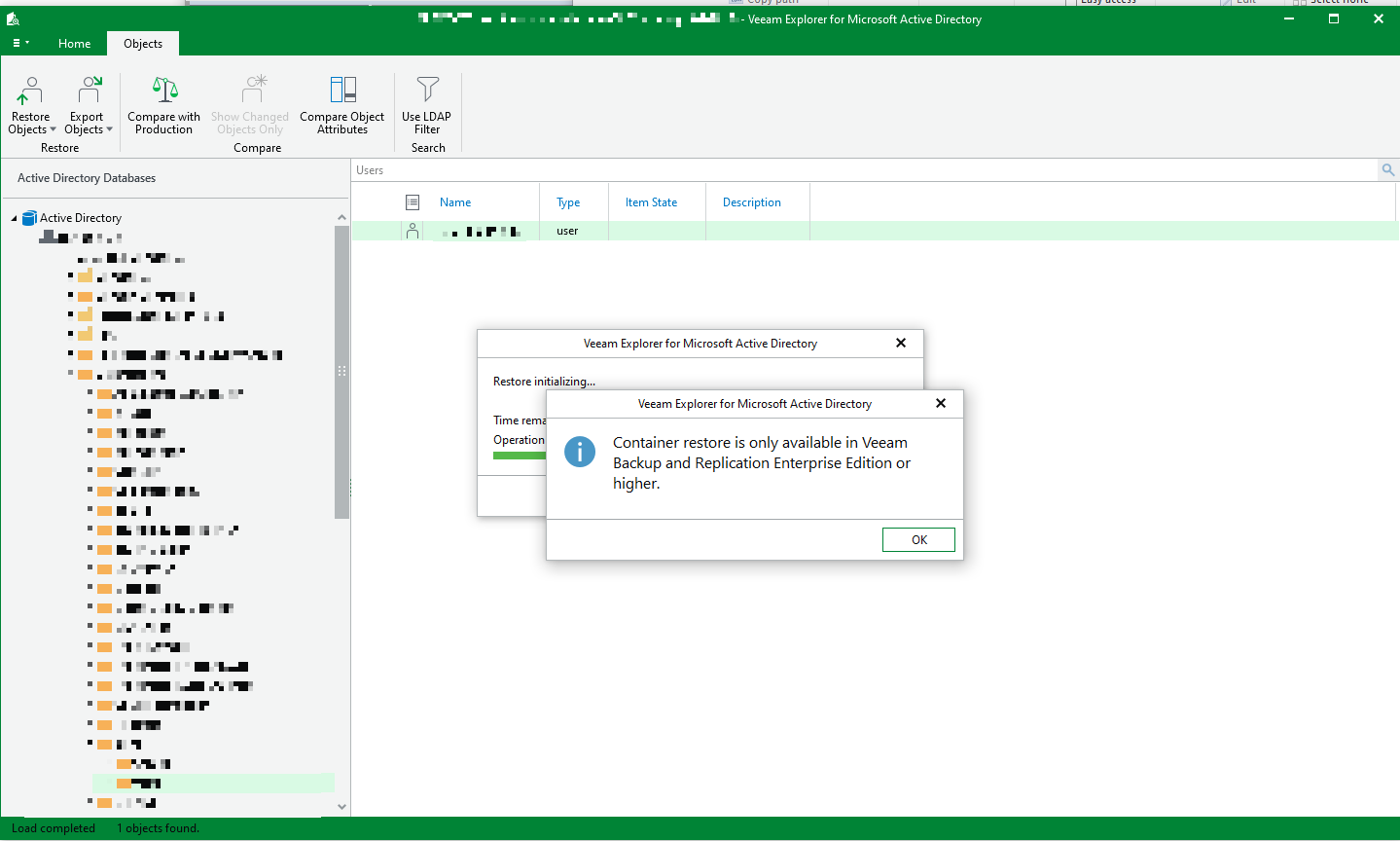Sort by the Description column header
Image resolution: width=1400 pixels, height=841 pixels.
(x=752, y=202)
